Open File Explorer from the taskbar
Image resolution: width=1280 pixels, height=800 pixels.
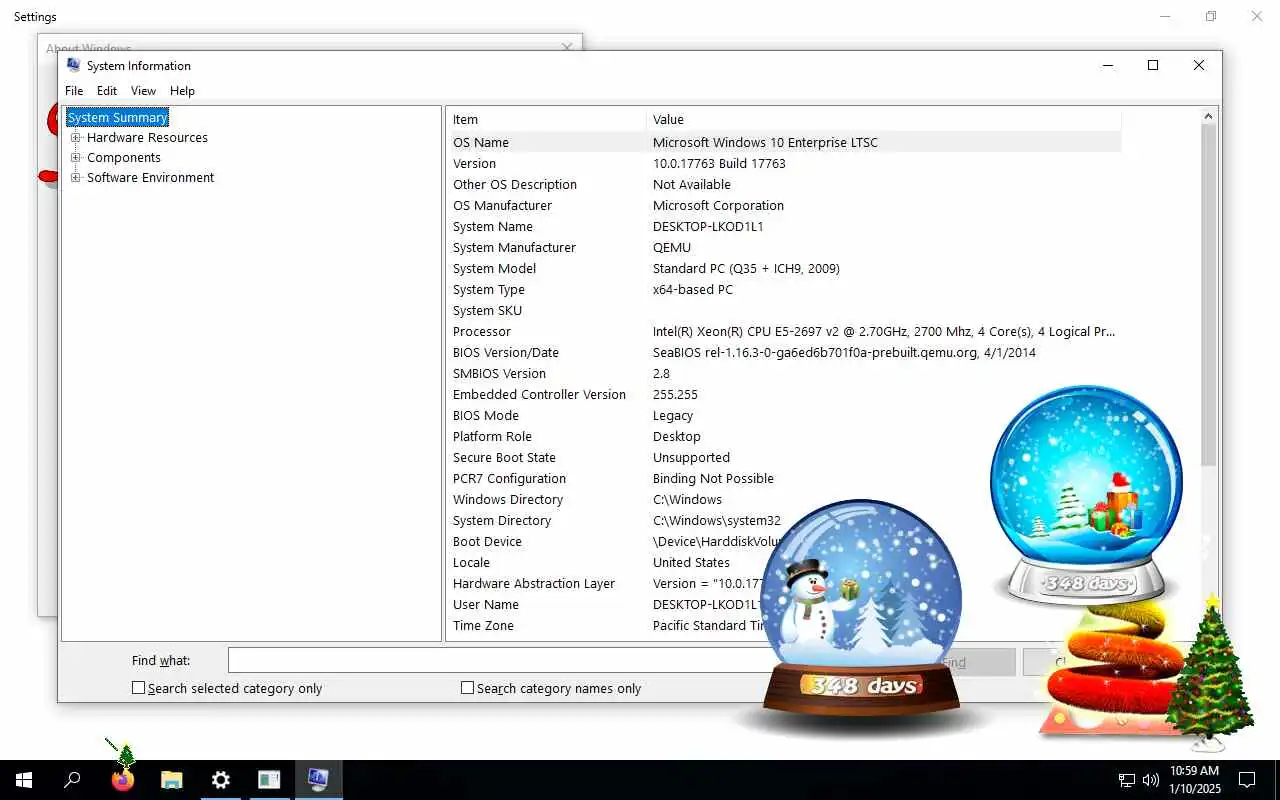(172, 780)
